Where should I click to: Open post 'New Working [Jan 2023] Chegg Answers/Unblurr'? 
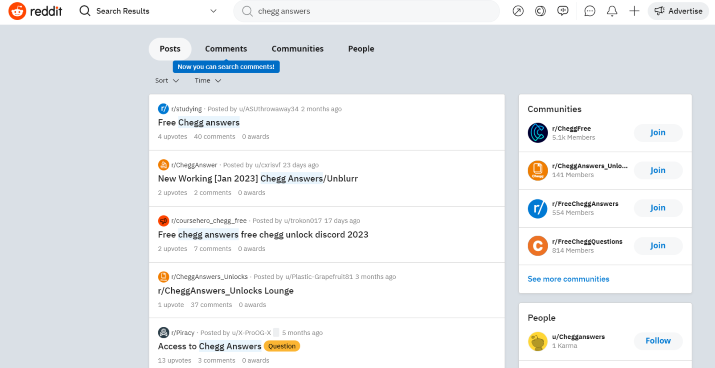pyautogui.click(x=258, y=179)
